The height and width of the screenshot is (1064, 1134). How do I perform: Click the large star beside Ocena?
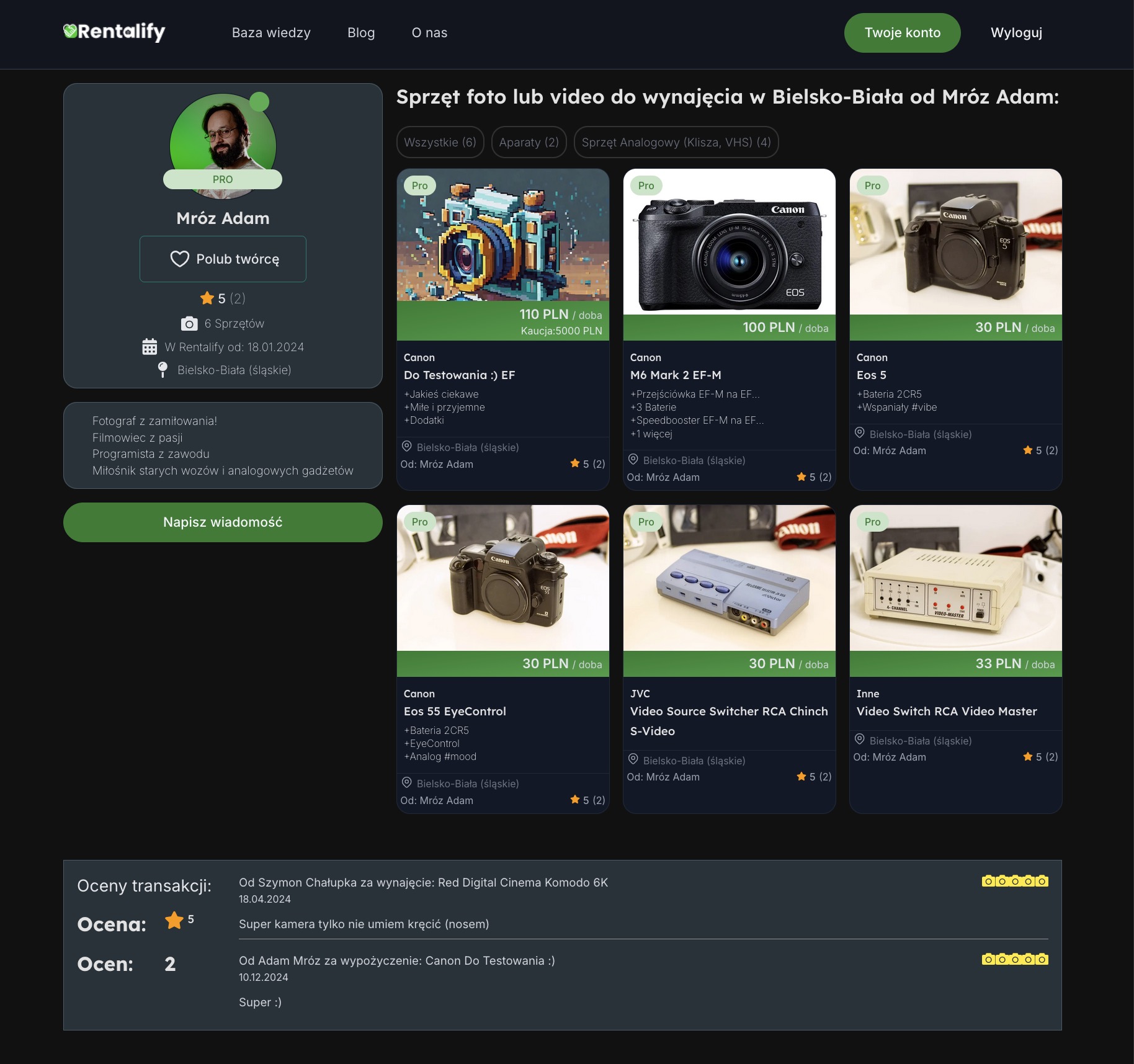(174, 921)
